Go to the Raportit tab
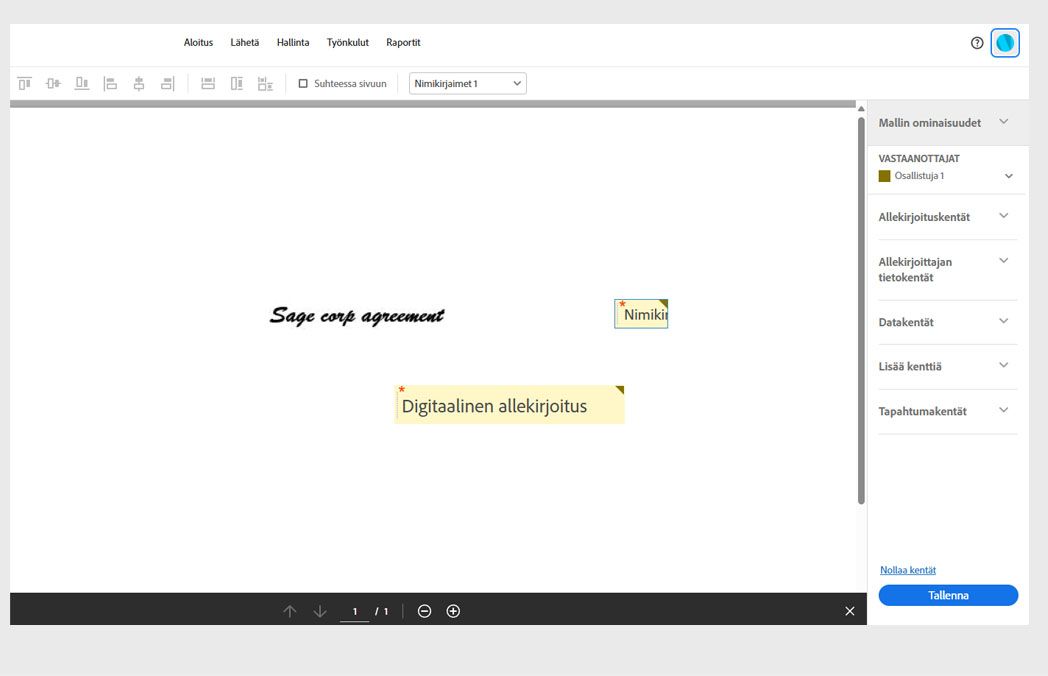1048x676 pixels. point(403,43)
